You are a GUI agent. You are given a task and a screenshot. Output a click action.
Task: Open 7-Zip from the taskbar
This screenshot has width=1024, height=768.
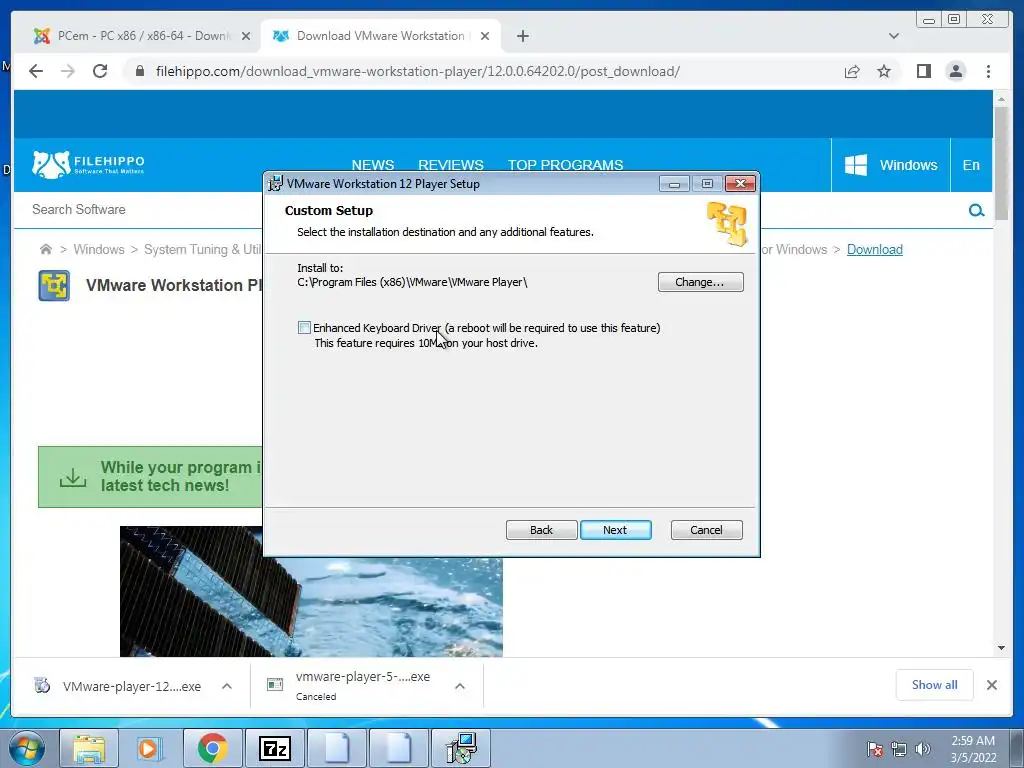coord(274,748)
